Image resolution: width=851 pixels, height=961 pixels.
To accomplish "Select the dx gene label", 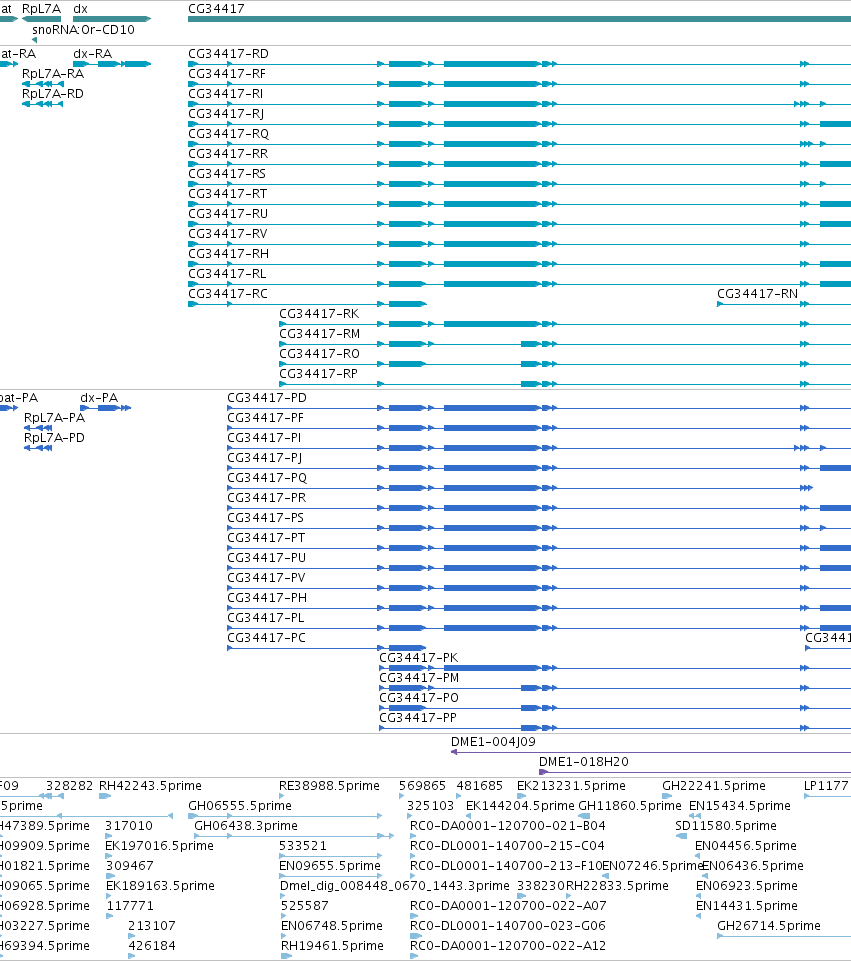I will tap(80, 9).
